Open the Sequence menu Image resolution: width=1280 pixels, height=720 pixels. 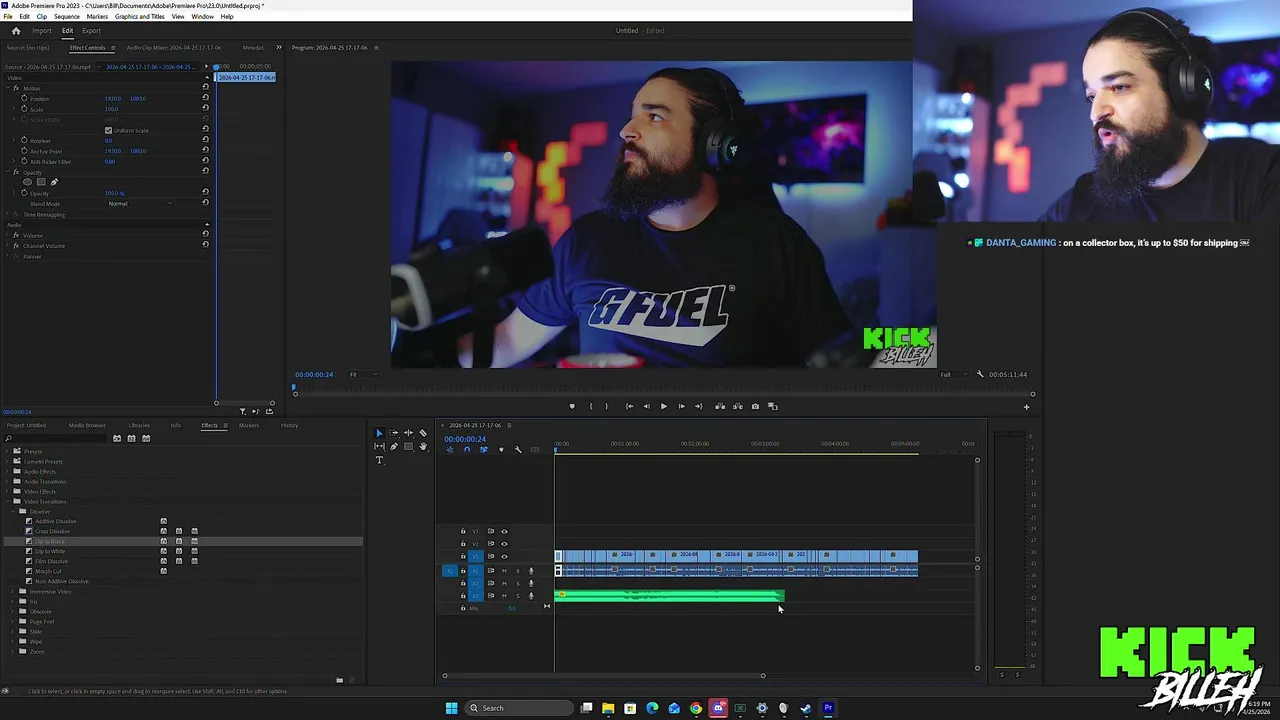67,17
